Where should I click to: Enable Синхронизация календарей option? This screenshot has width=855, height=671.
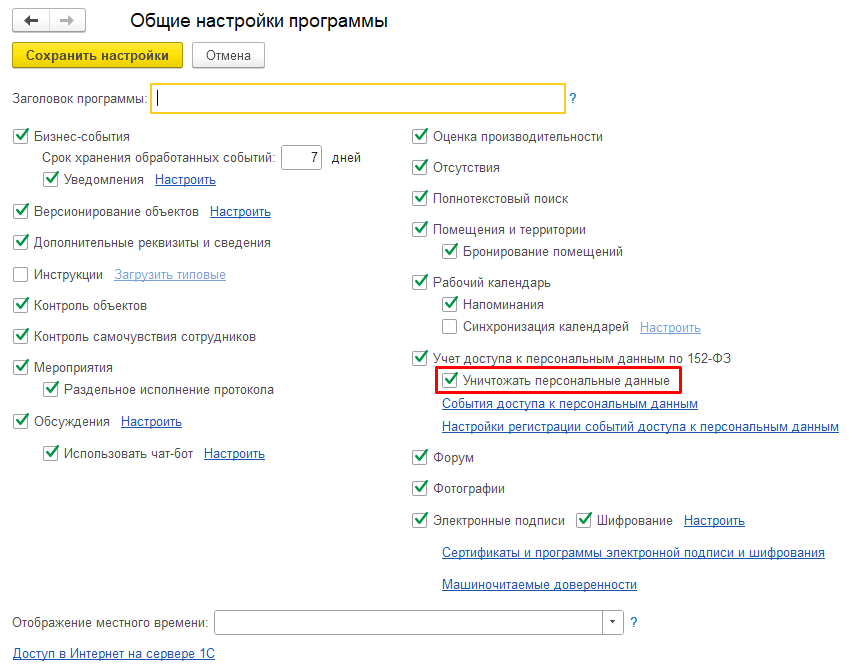(450, 327)
